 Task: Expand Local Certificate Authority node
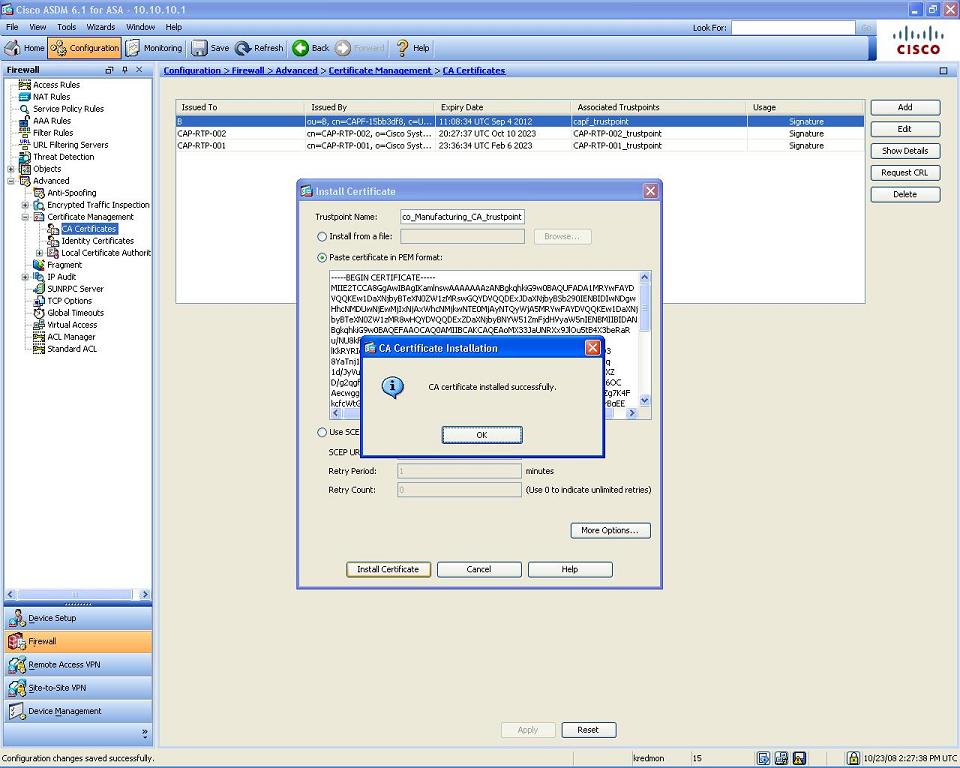click(39, 253)
